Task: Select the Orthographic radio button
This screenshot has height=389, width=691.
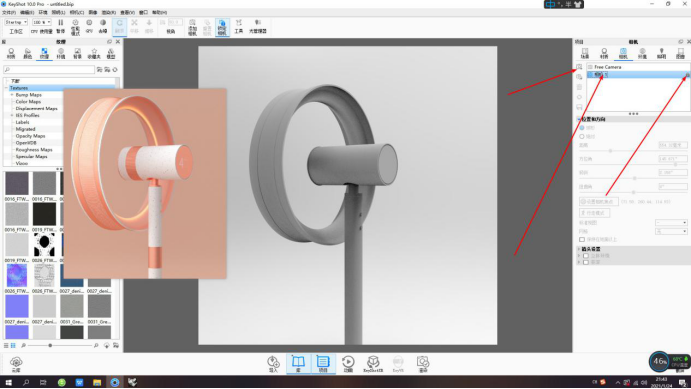Action: (582, 137)
